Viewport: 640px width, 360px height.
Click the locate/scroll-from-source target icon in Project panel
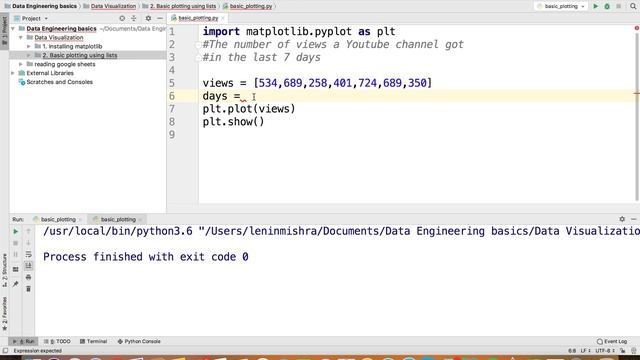pos(122,18)
